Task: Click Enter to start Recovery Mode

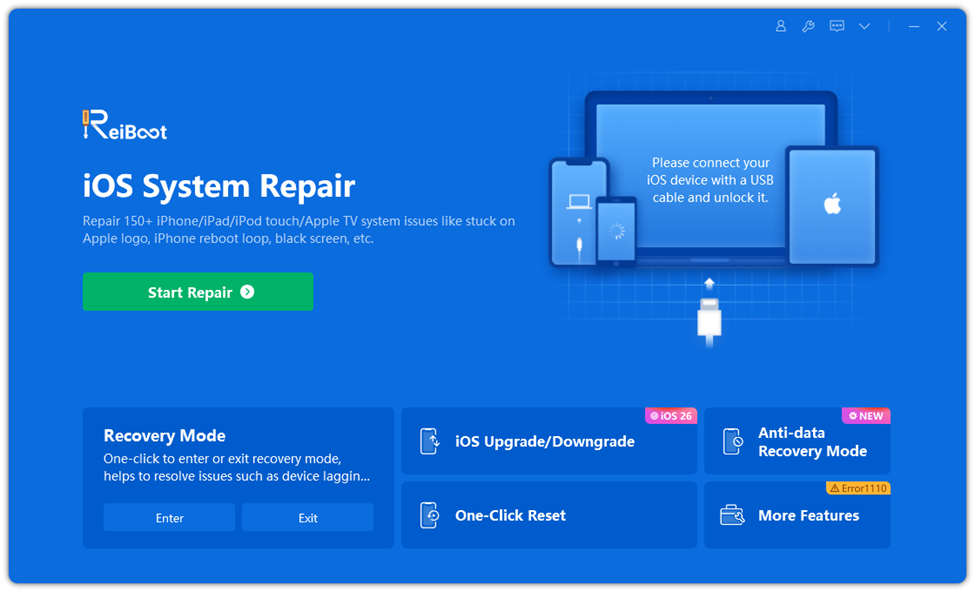Action: tap(169, 517)
